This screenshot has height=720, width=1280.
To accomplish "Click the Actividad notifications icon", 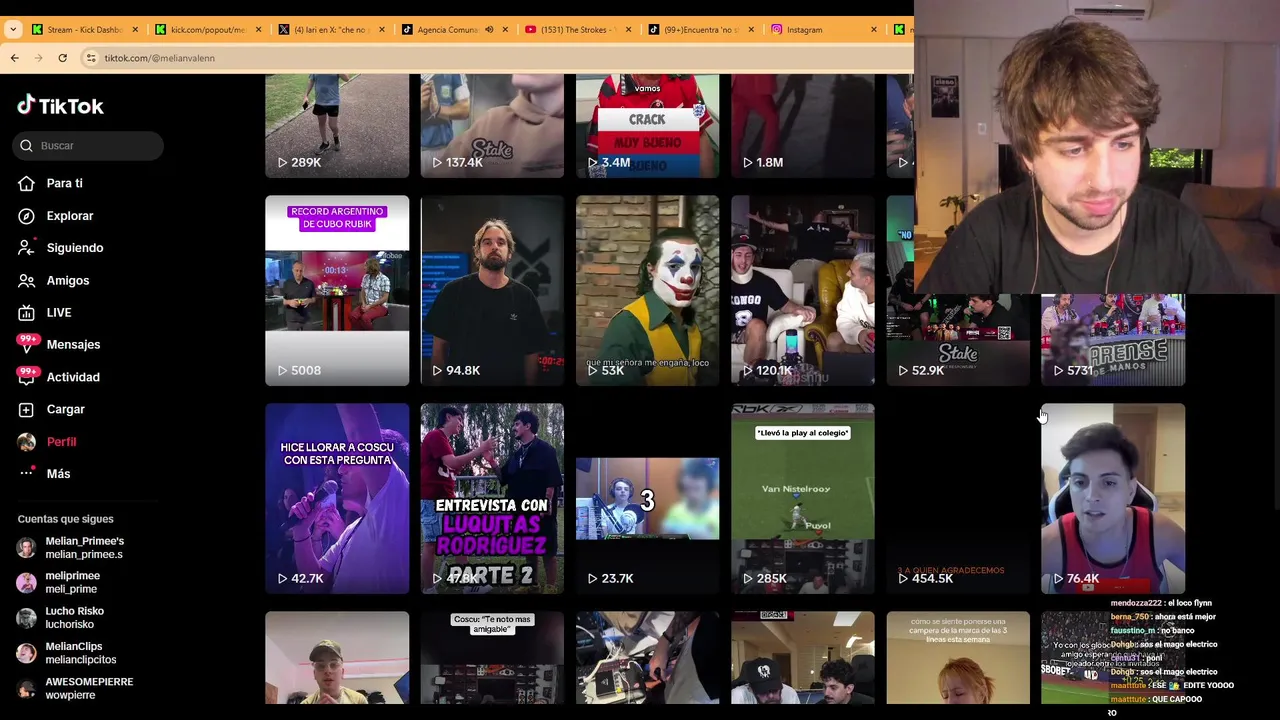I will 27,377.
